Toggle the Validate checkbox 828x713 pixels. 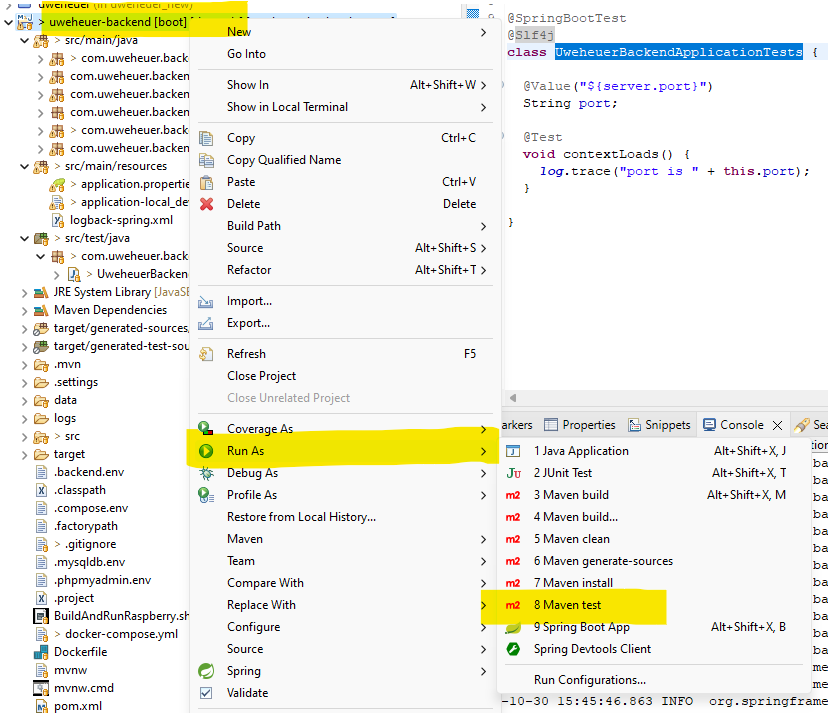[x=207, y=692]
